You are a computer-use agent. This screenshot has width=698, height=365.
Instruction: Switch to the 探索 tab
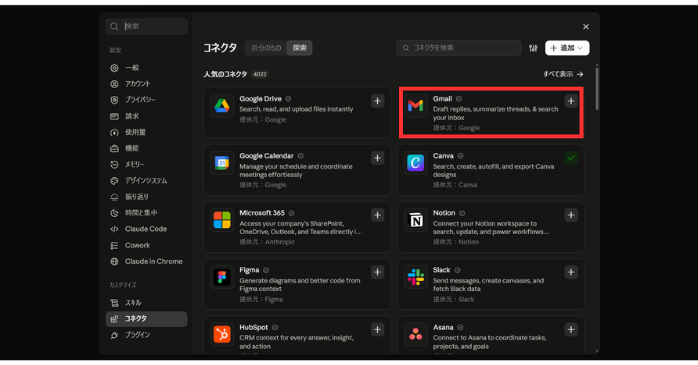pyautogui.click(x=300, y=48)
